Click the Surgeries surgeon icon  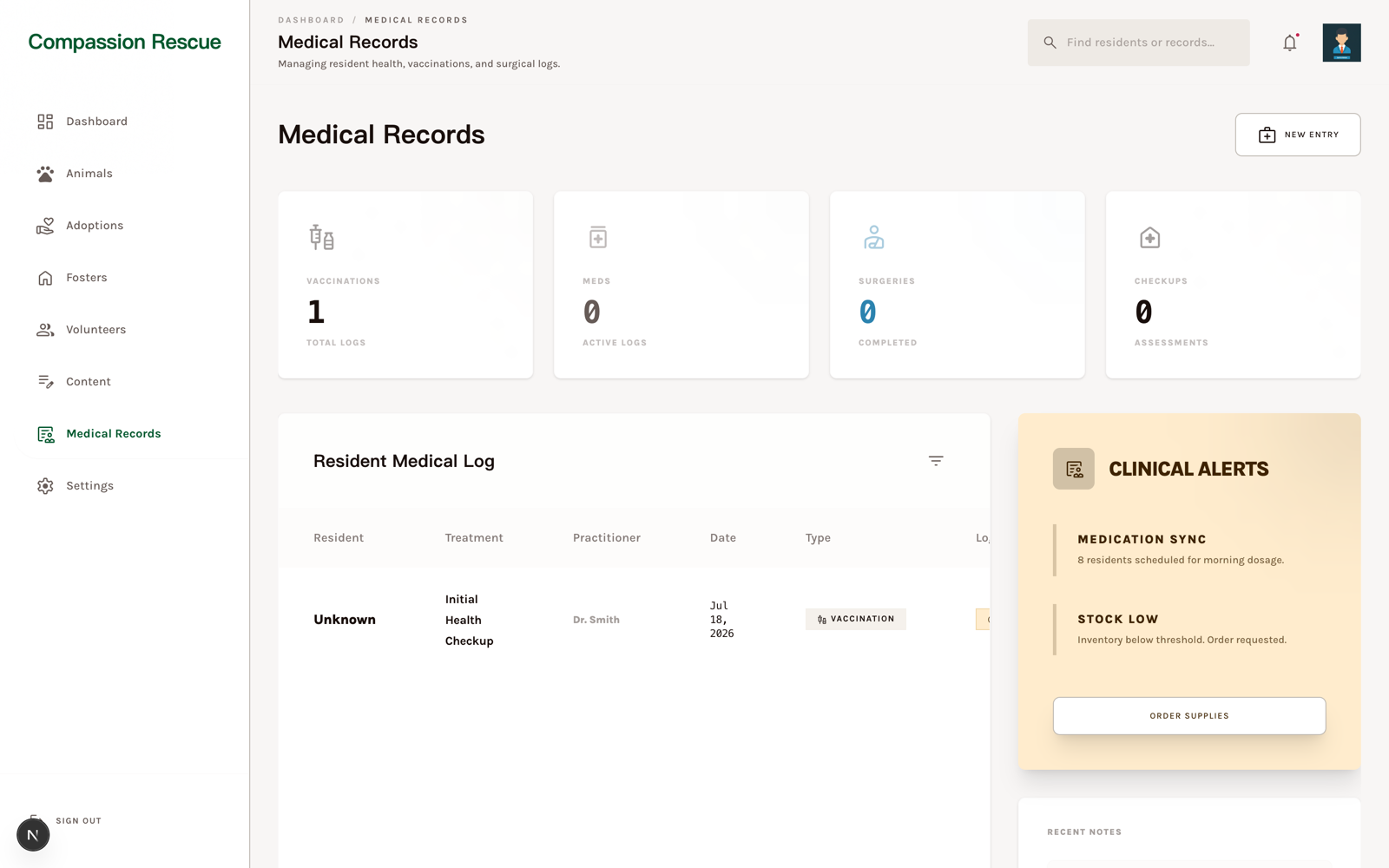pyautogui.click(x=873, y=237)
